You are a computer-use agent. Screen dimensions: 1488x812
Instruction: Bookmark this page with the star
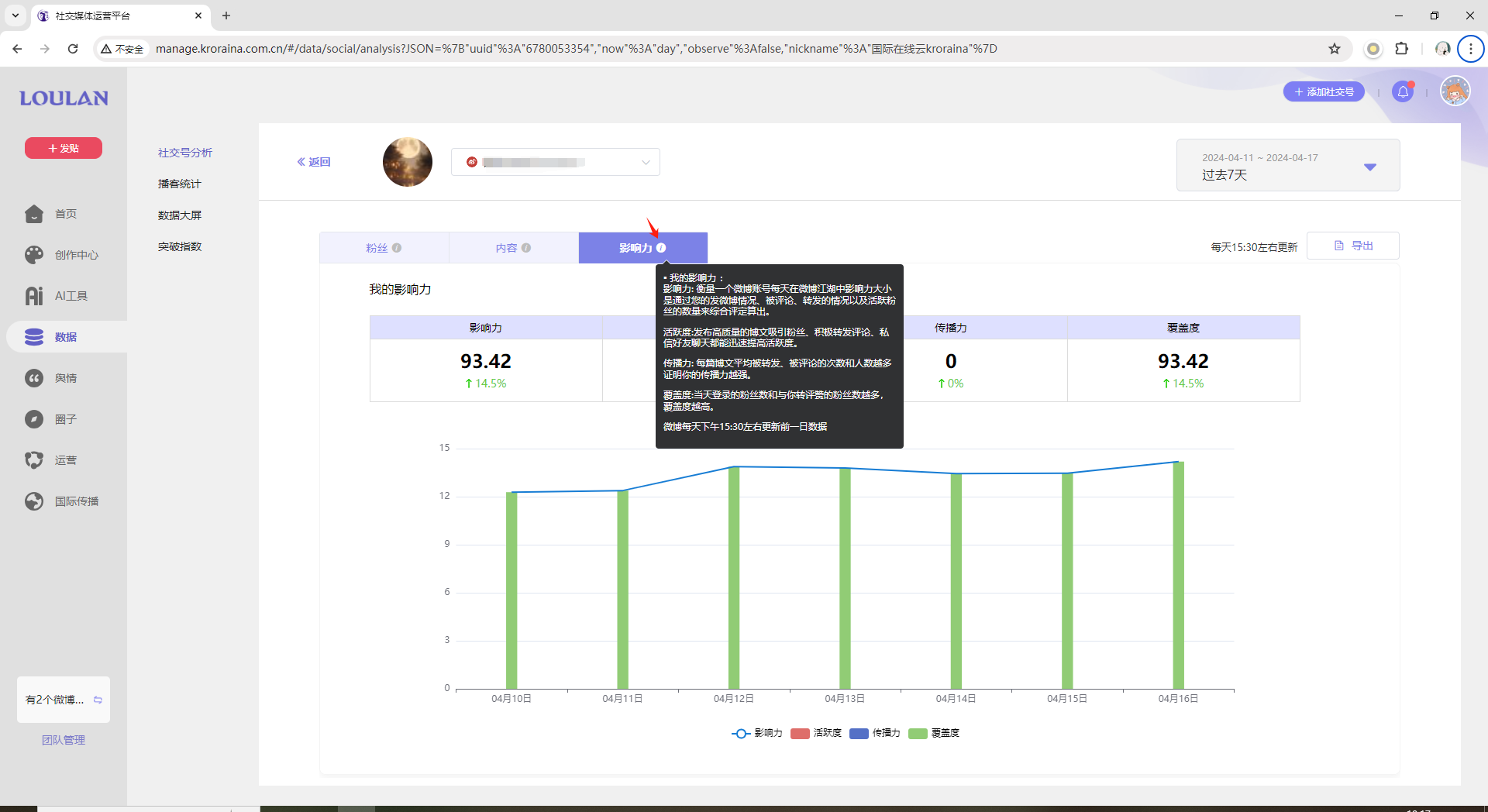(1335, 49)
